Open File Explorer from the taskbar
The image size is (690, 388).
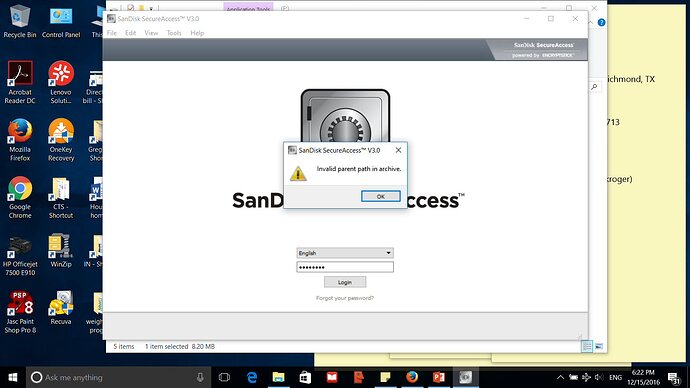(278, 377)
